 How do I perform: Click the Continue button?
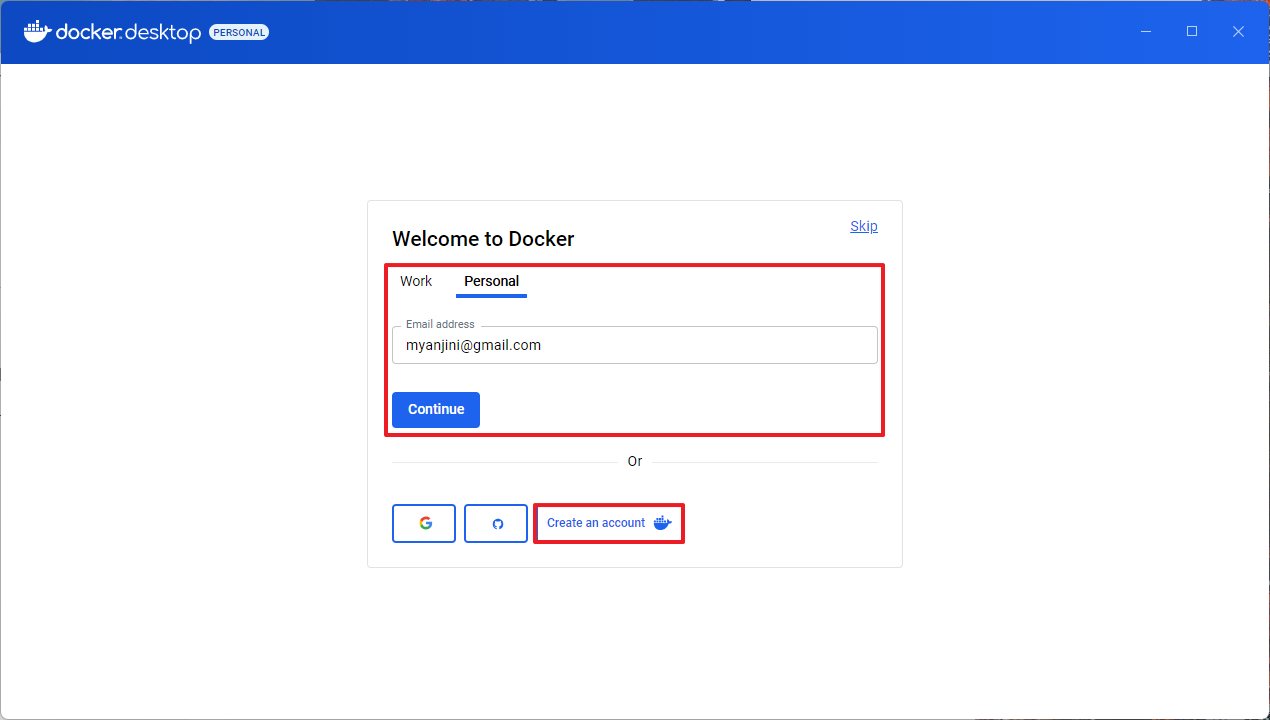pyautogui.click(x=436, y=410)
